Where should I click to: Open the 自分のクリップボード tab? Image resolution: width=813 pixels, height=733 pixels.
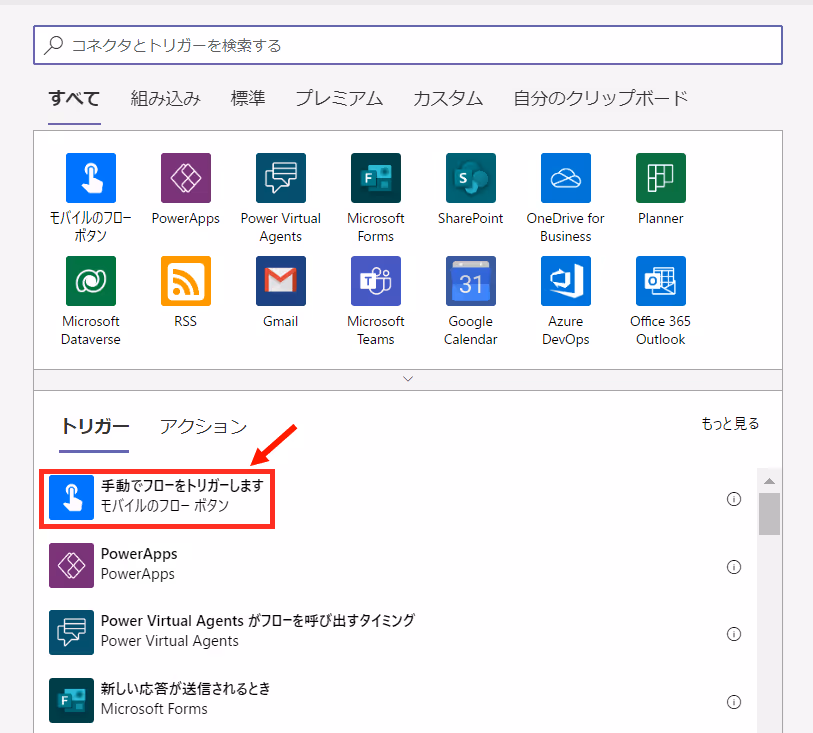pyautogui.click(x=600, y=98)
